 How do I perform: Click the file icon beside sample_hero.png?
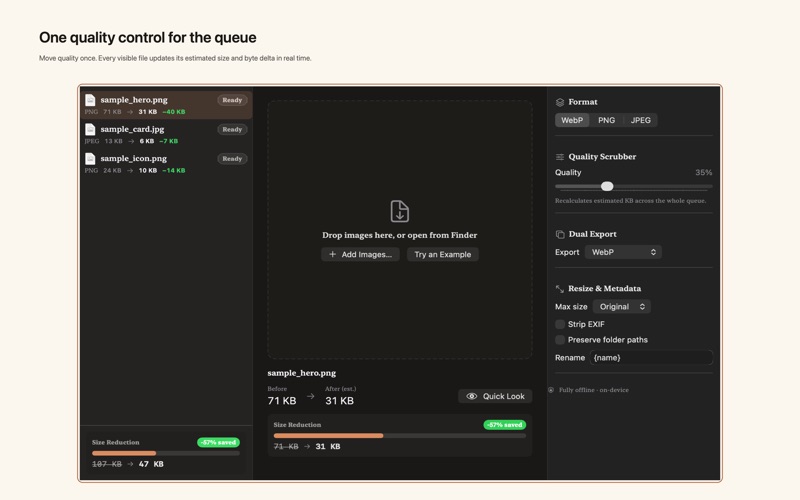coord(90,100)
